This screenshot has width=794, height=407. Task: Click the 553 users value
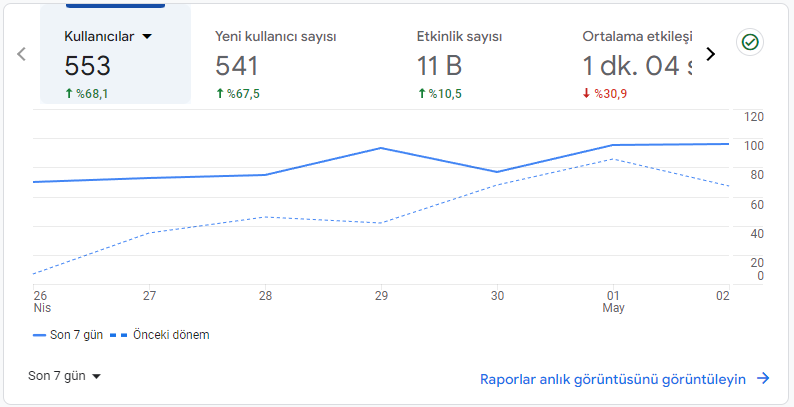point(88,66)
